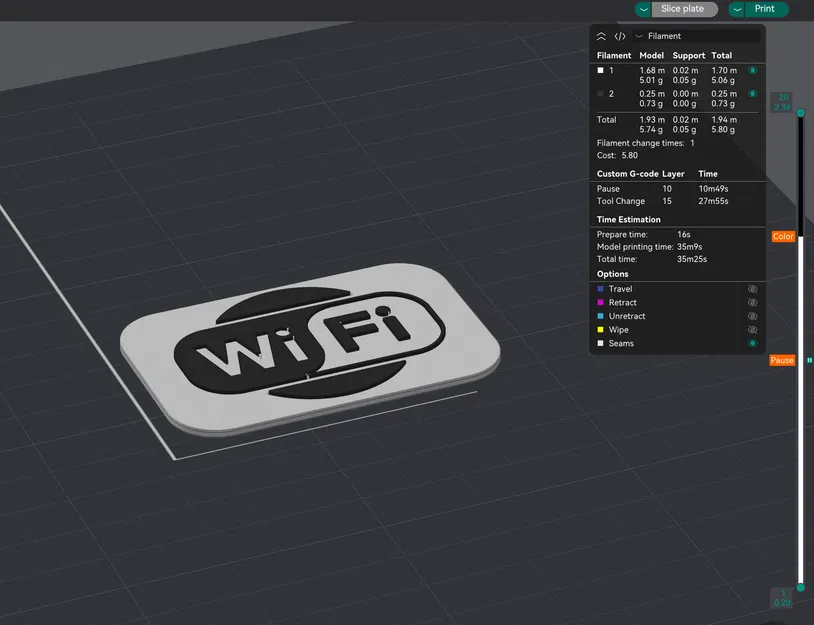Click the Model printing time 35m9s
814x625 pixels.
(x=689, y=247)
